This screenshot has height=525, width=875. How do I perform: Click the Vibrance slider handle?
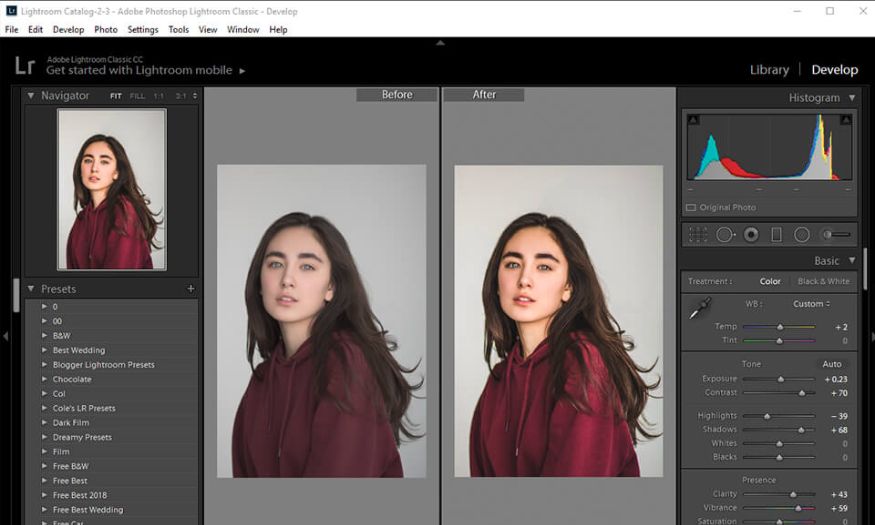[798, 508]
